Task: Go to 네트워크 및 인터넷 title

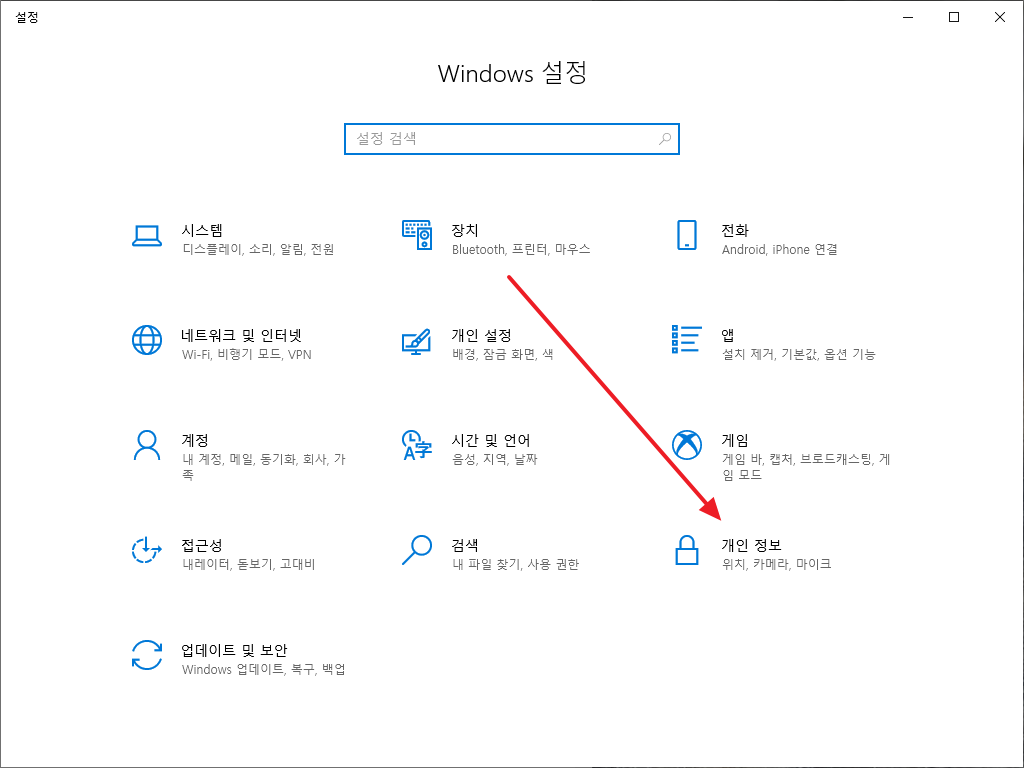Action: 242,335
